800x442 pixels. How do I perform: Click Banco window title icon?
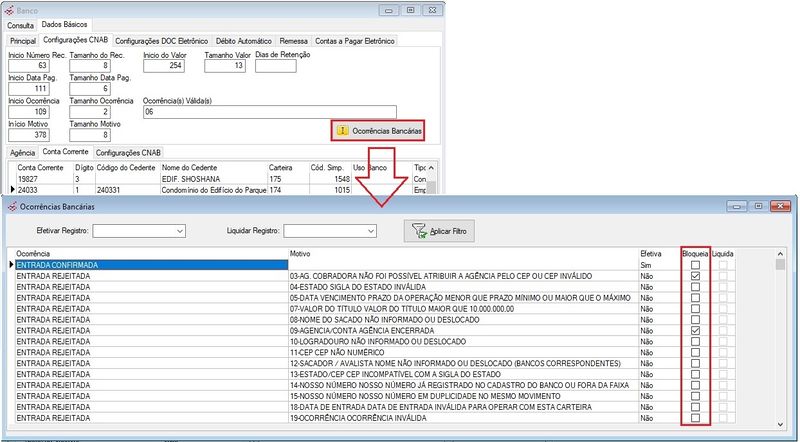point(9,10)
